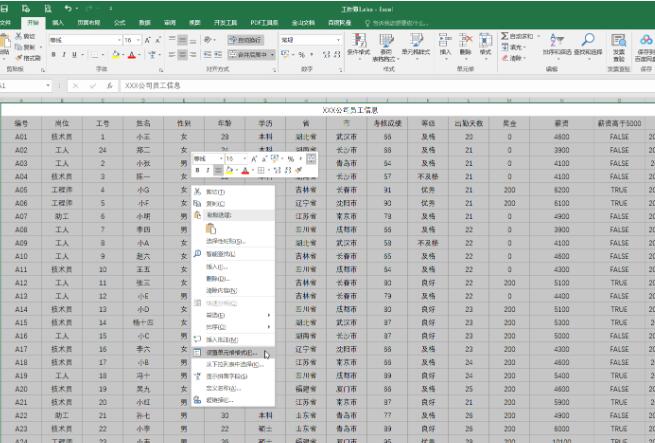Click the mini toolbar Fill Color bucket
The image size is (655, 443).
[x=229, y=170]
